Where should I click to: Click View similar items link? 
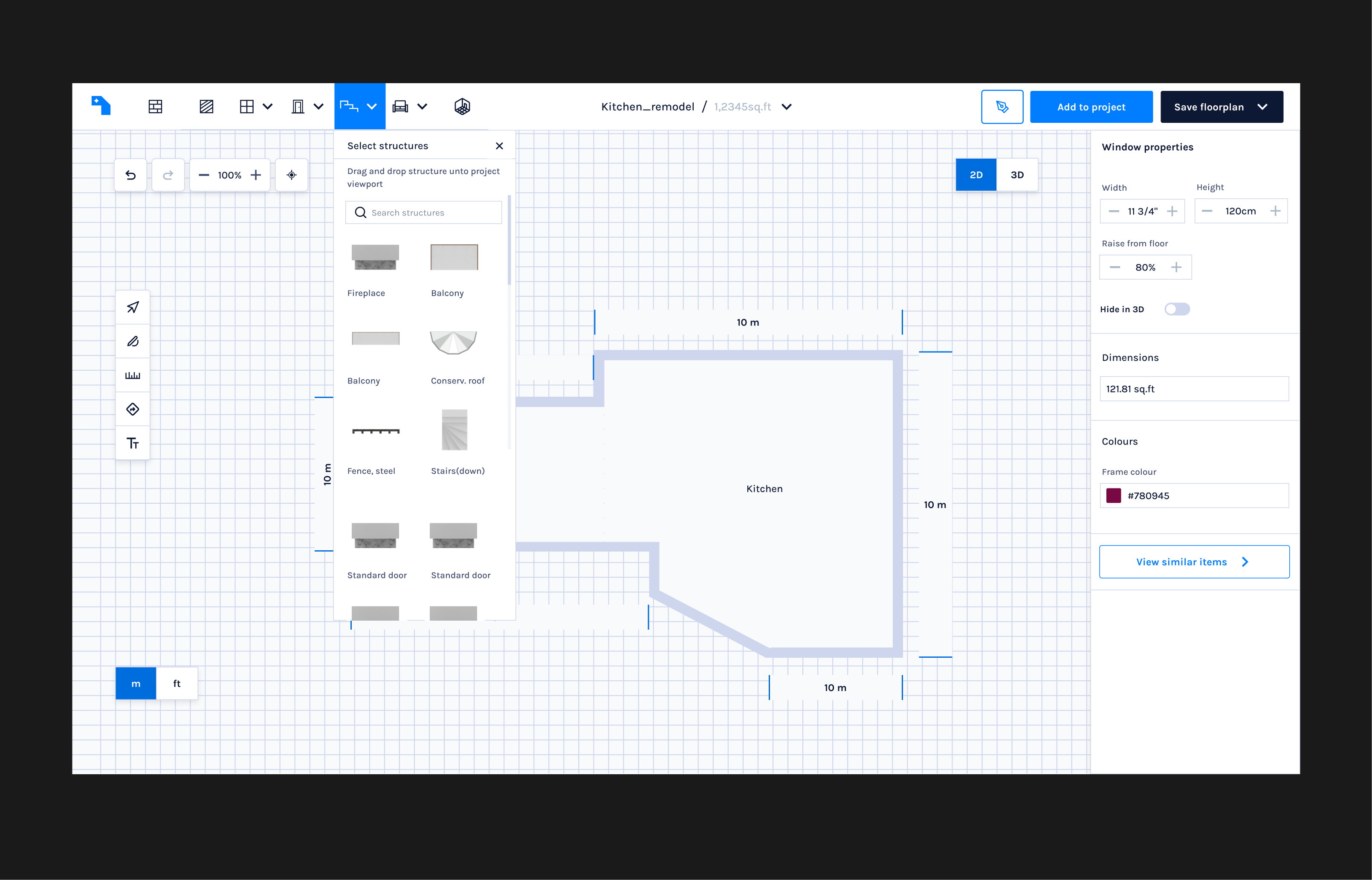click(1193, 562)
